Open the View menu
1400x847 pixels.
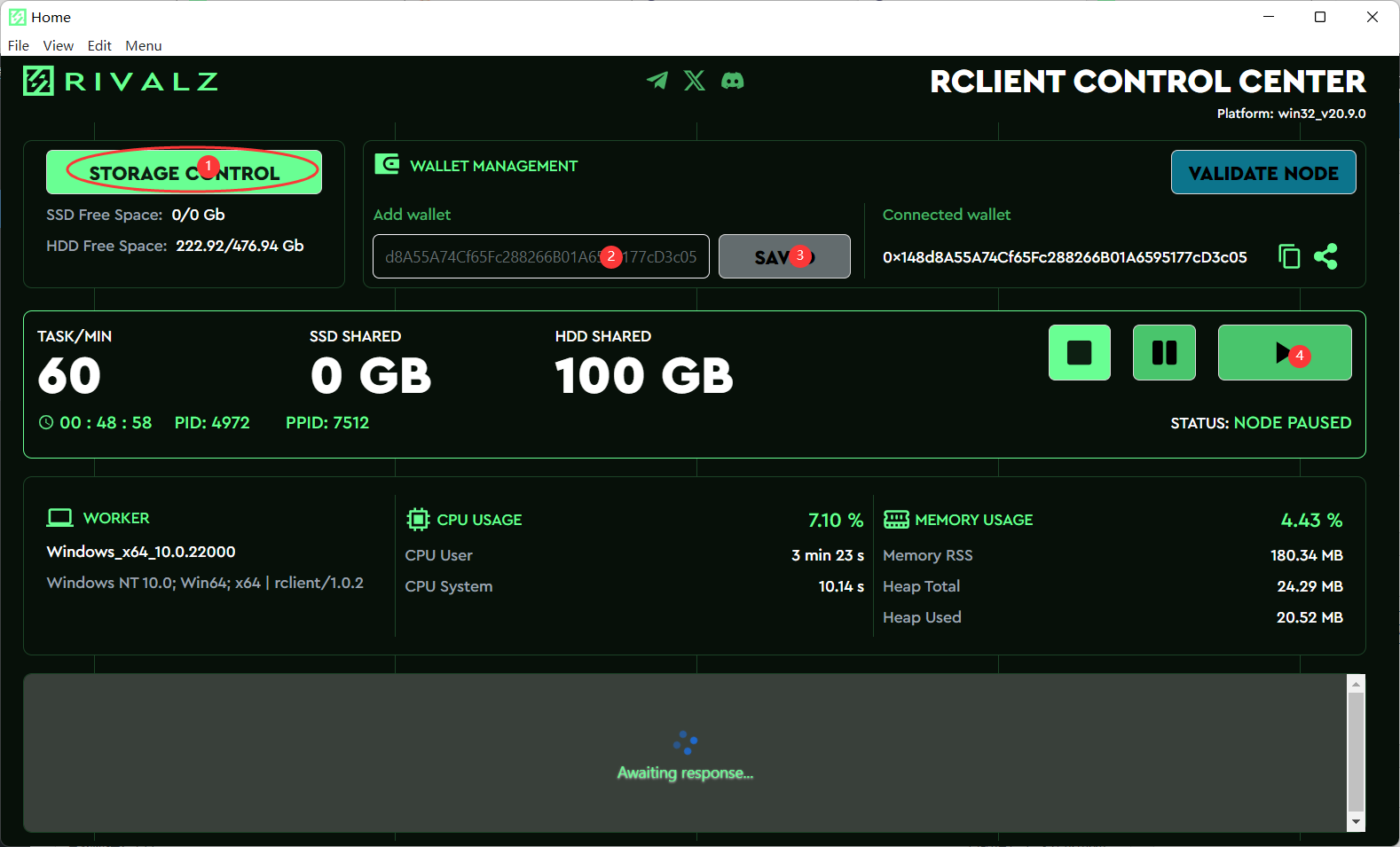(x=59, y=45)
